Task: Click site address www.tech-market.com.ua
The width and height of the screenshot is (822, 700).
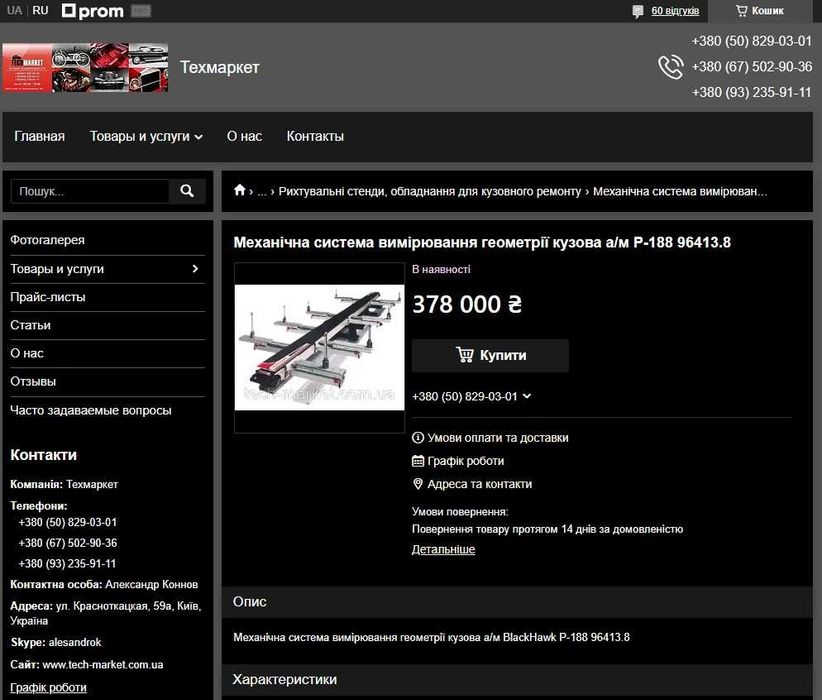Action: (103, 665)
